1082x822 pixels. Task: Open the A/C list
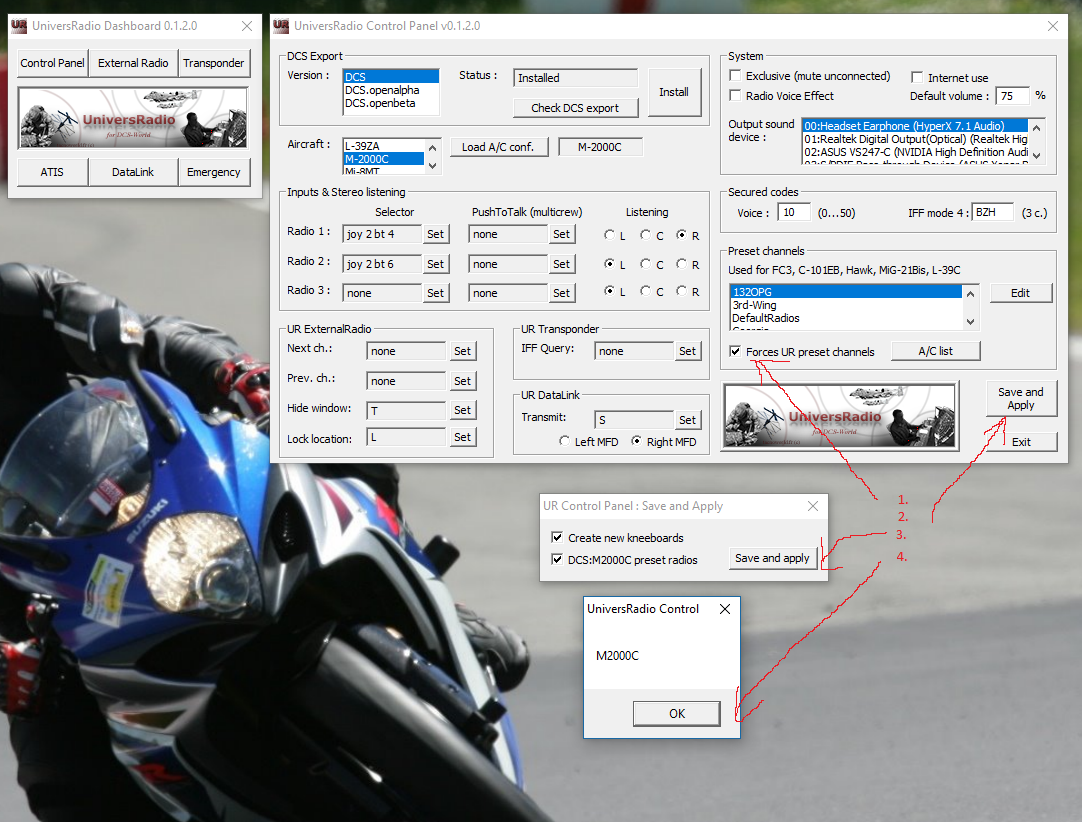[x=935, y=351]
